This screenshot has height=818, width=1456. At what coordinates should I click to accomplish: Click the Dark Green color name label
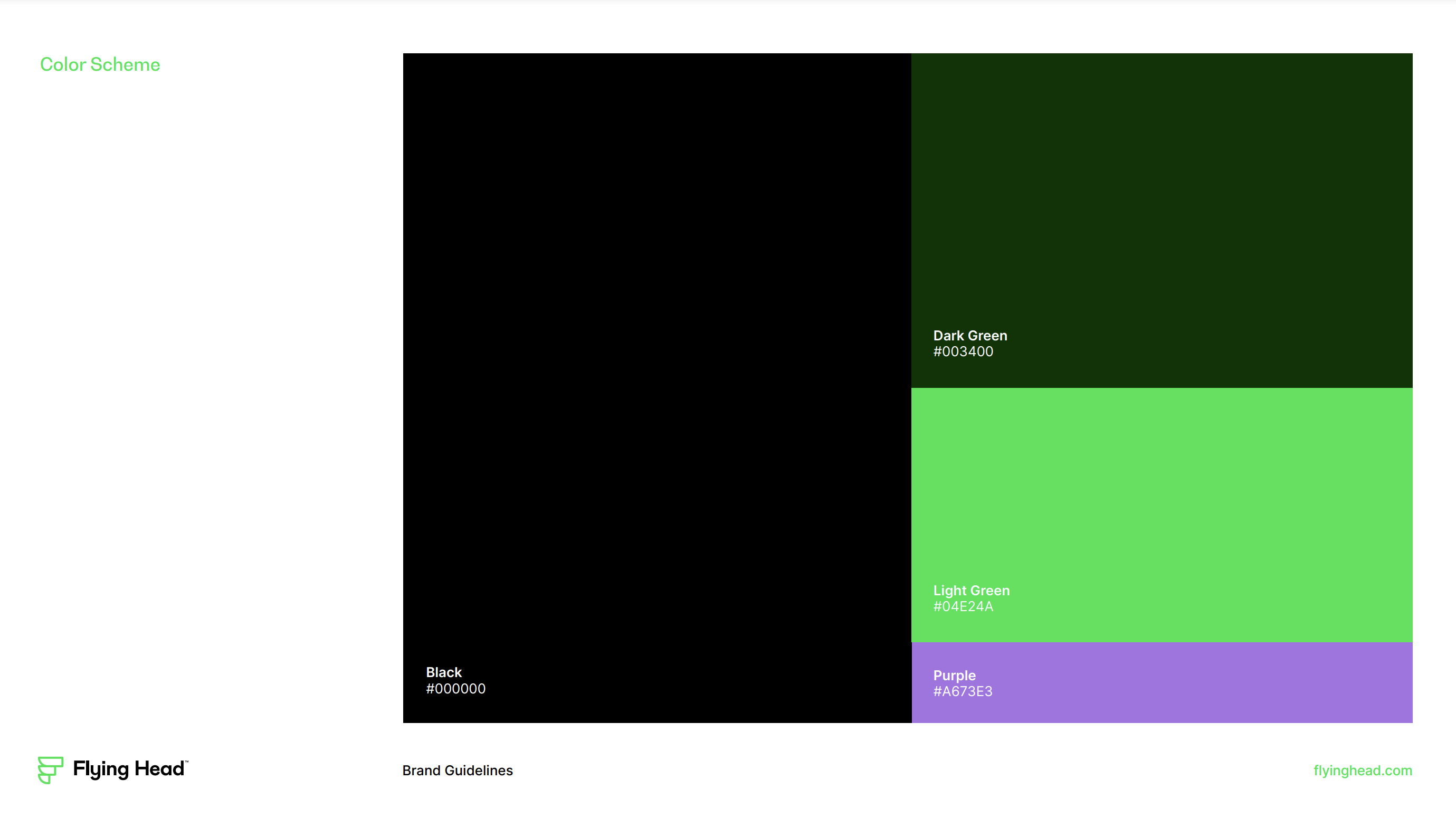tap(970, 335)
